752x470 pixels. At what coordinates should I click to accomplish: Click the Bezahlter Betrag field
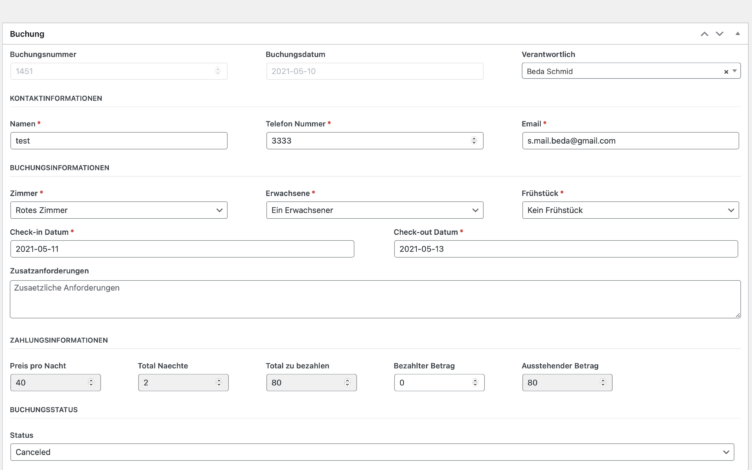click(x=439, y=383)
